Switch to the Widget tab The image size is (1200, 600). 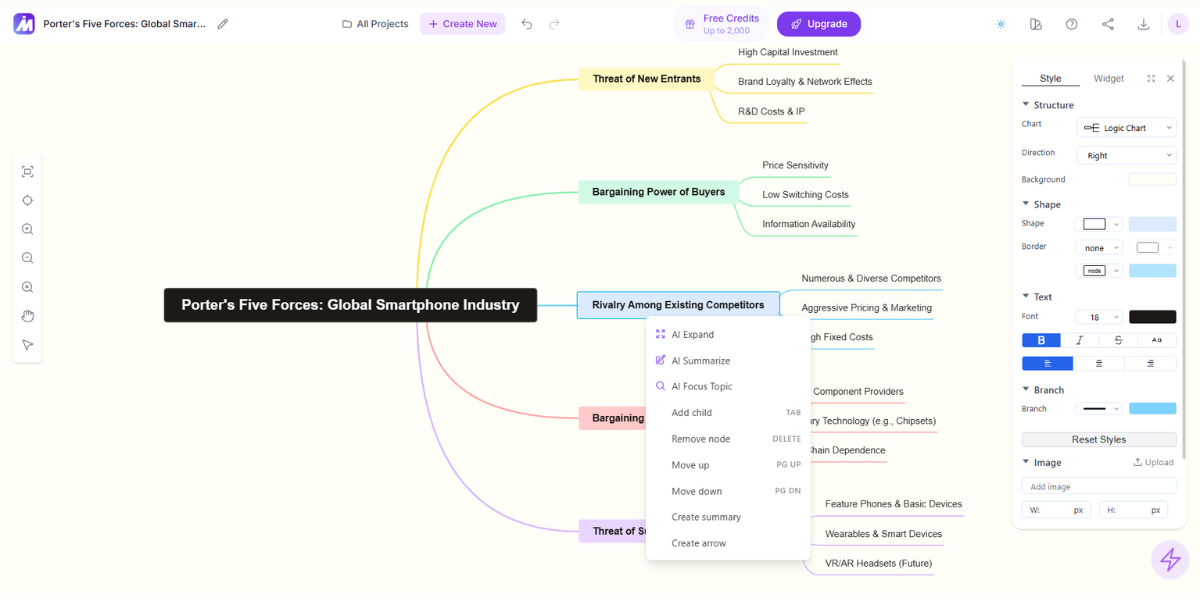1108,78
